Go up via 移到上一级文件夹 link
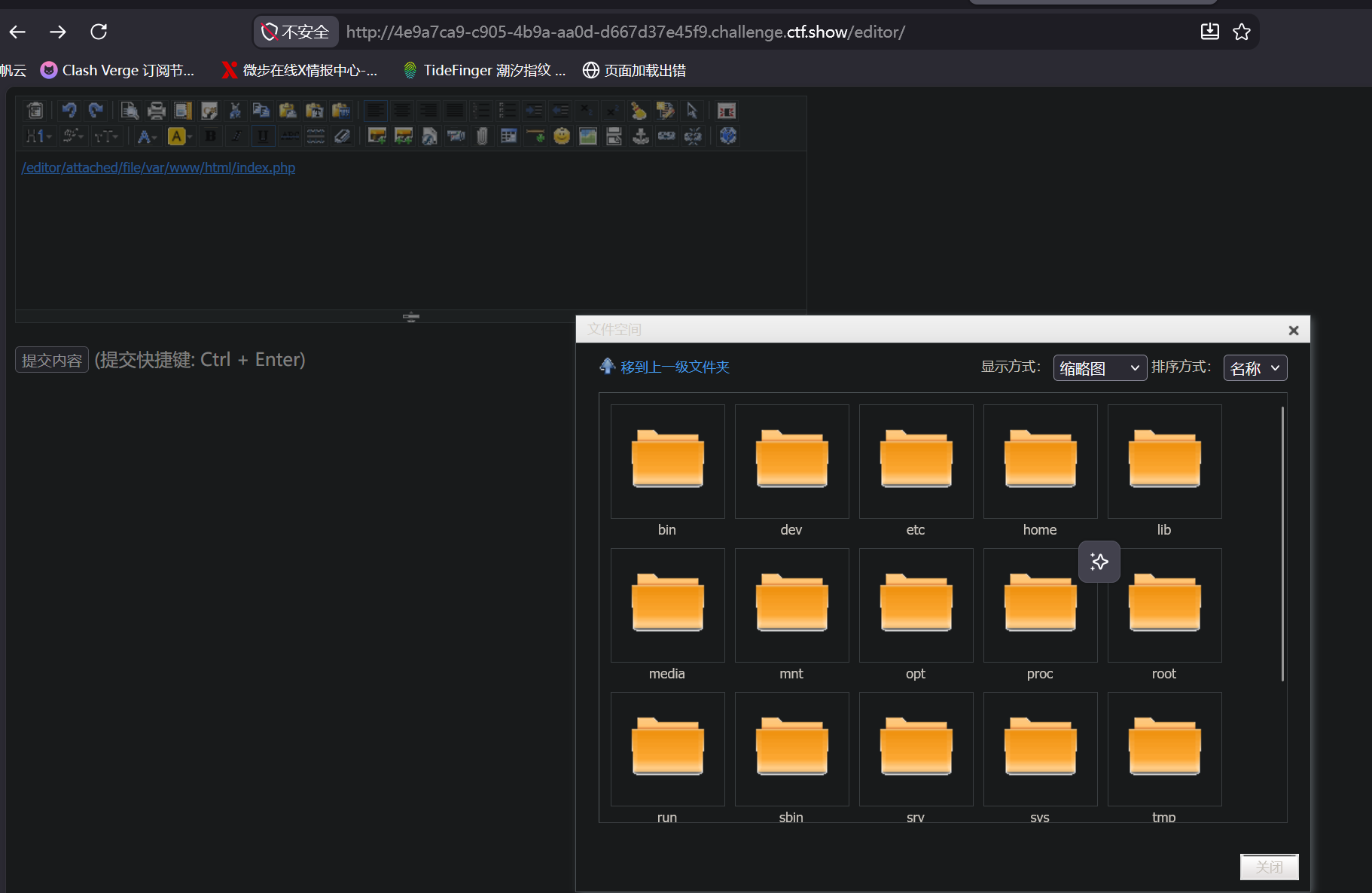 (675, 367)
